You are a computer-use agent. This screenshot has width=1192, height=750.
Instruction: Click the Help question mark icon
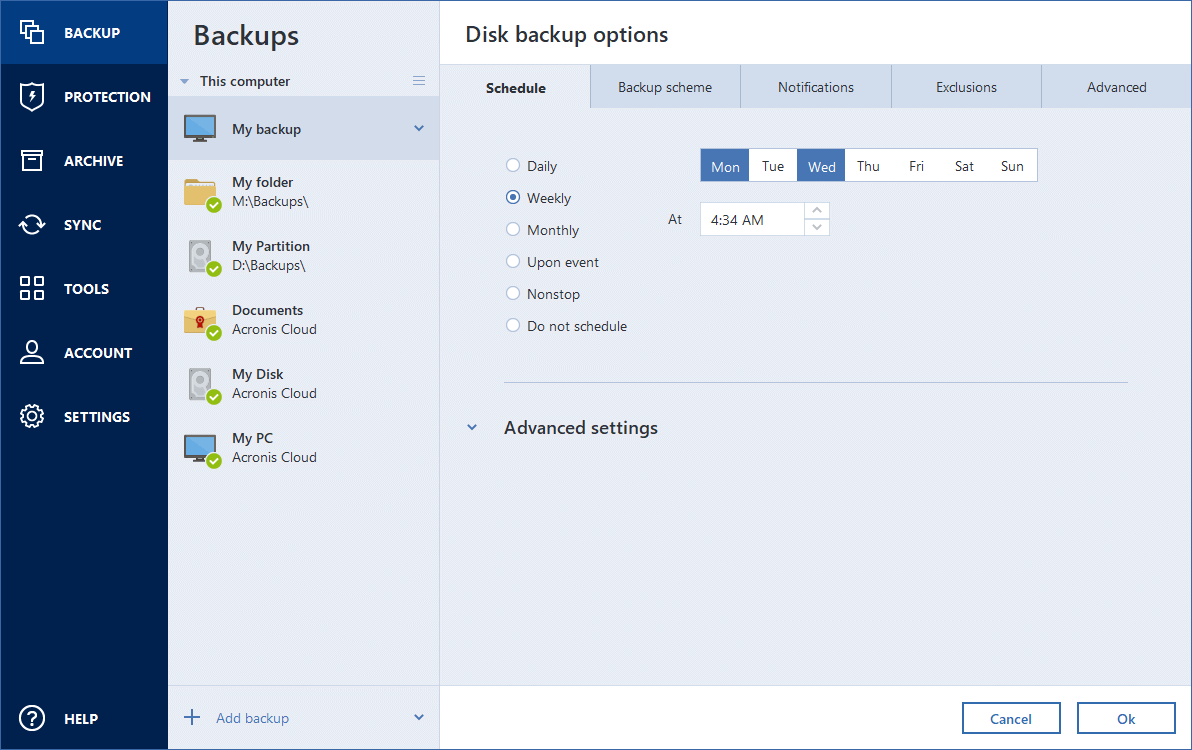[x=32, y=718]
